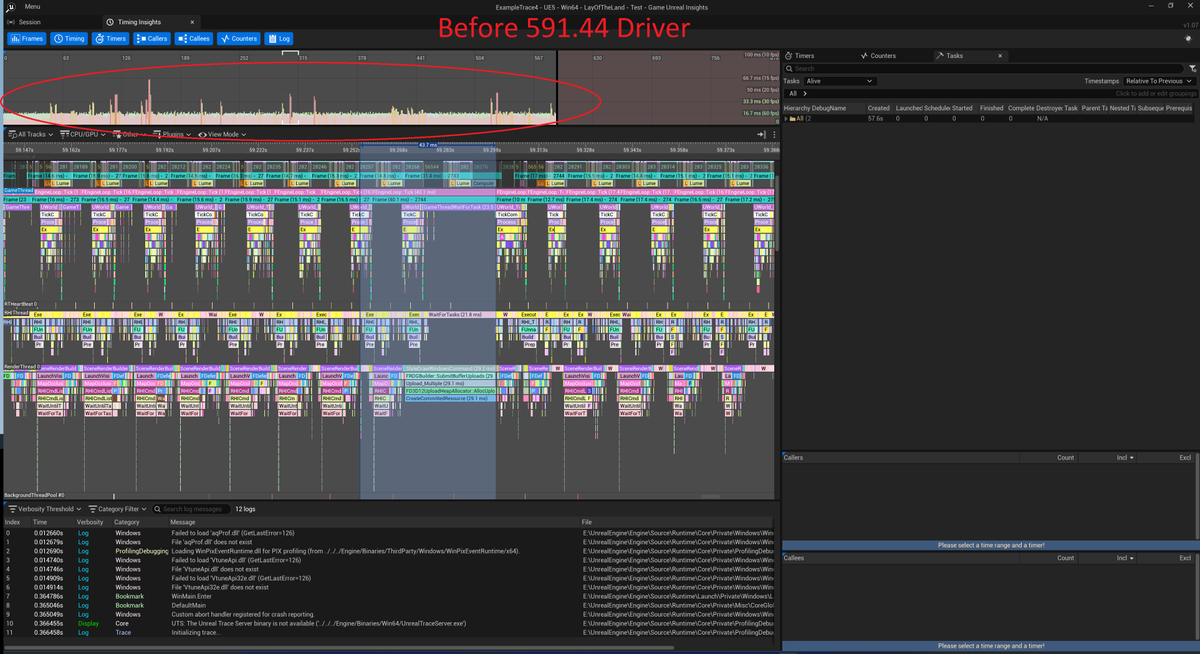Open View Mode dropdown
The image size is (1200, 654).
click(223, 134)
